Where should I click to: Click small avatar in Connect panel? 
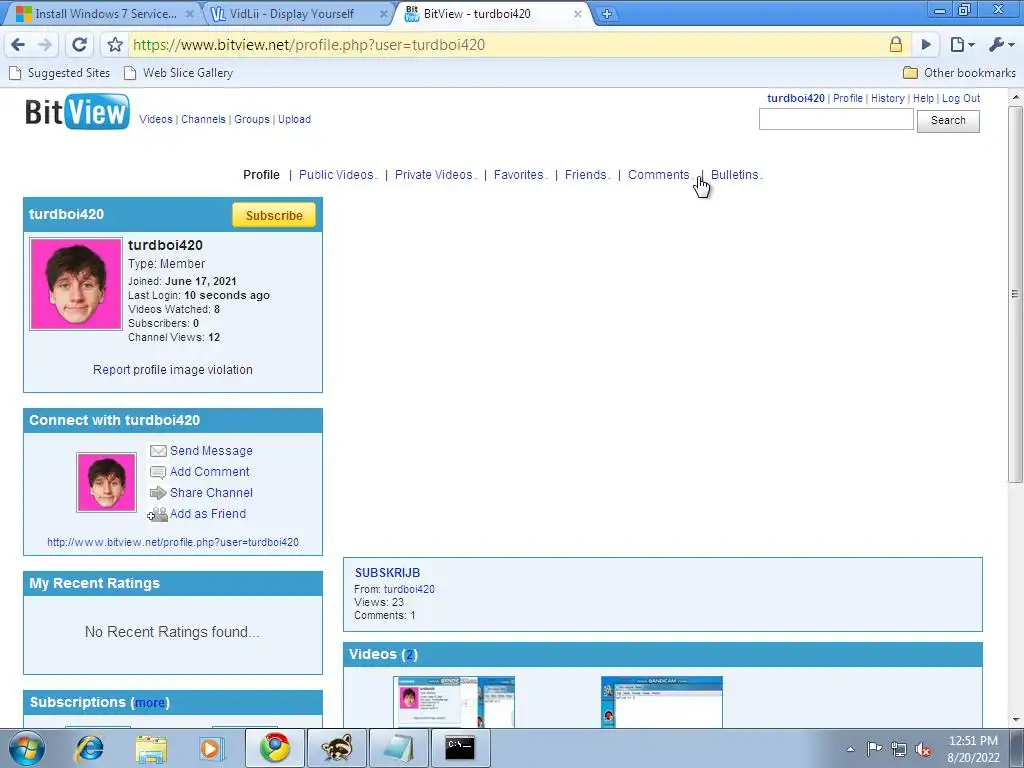coord(106,483)
